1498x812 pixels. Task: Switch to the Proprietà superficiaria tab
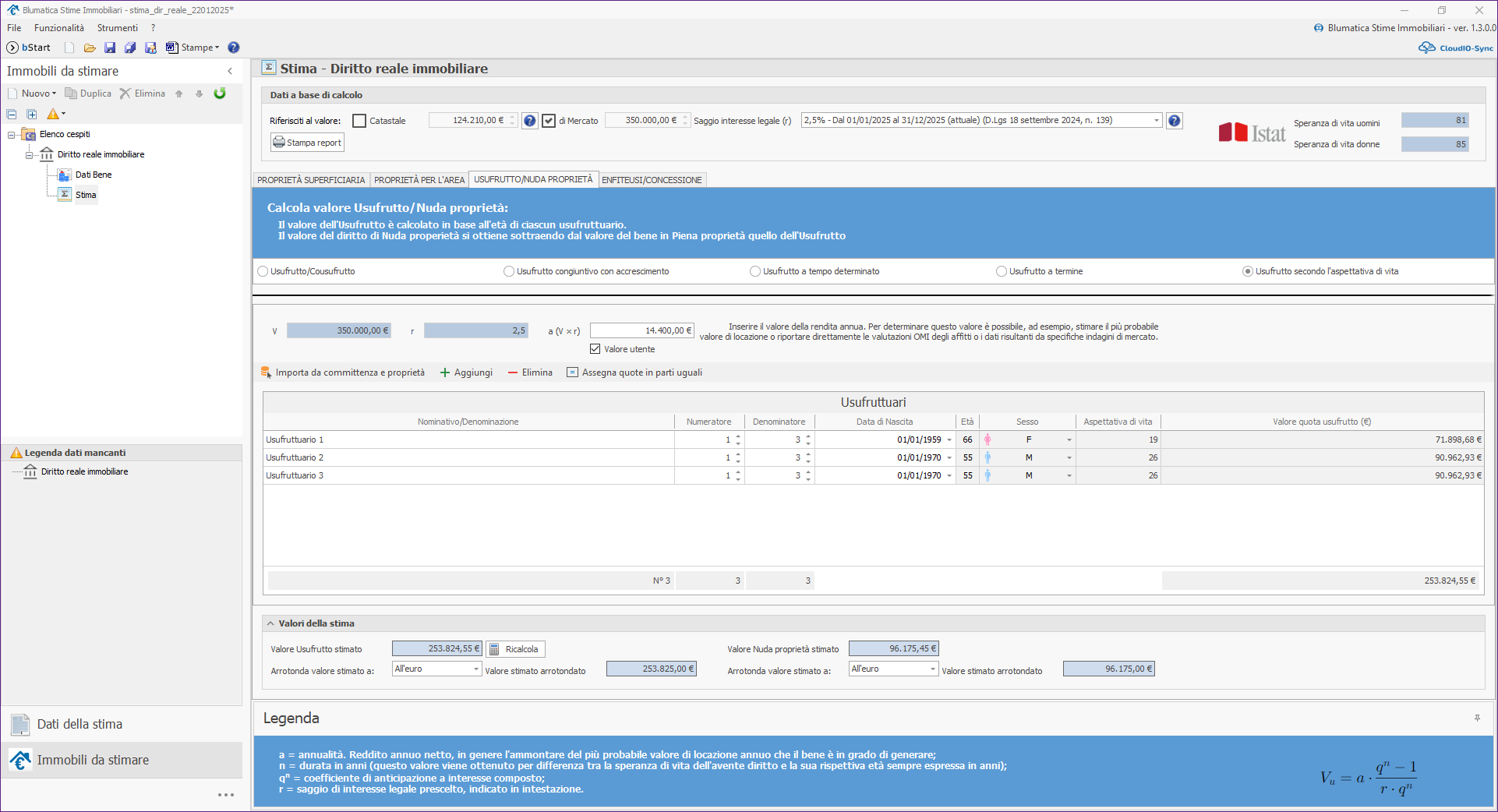311,180
